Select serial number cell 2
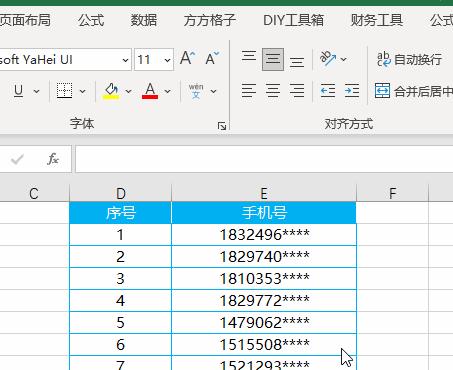The width and height of the screenshot is (453, 370). tap(120, 257)
